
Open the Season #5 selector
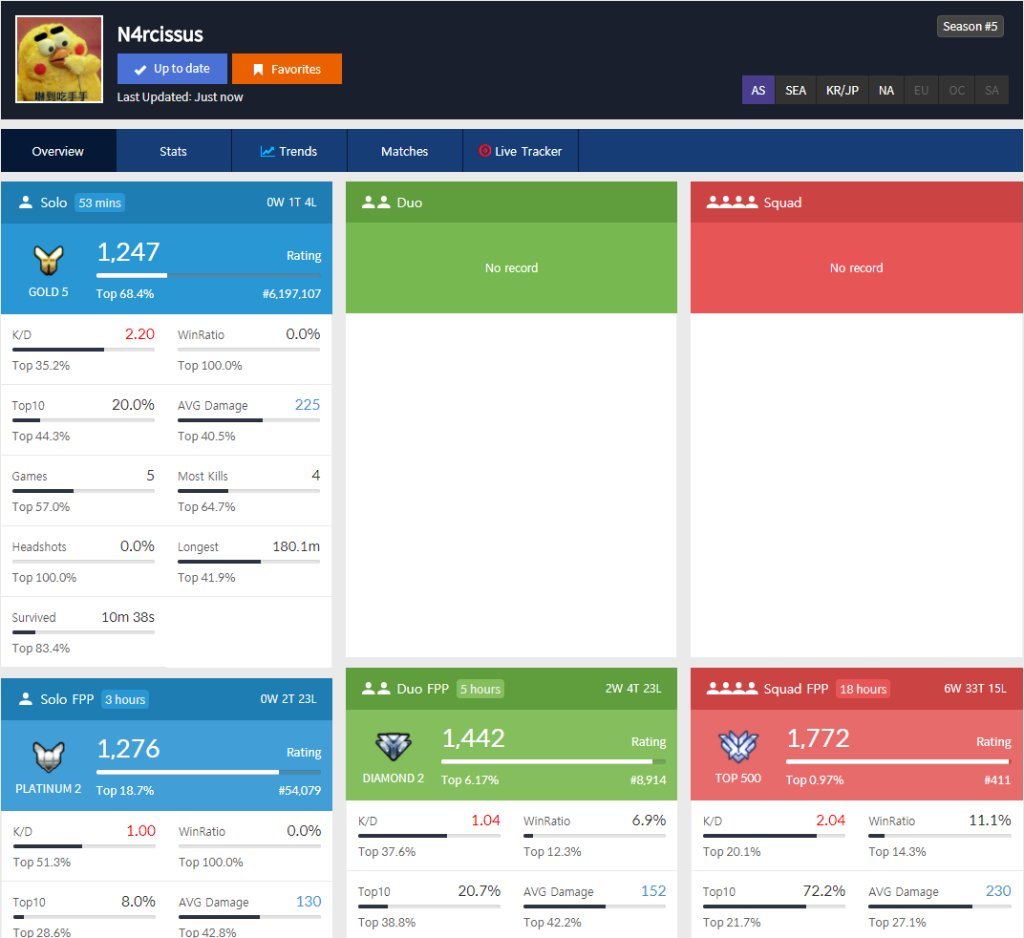(970, 27)
